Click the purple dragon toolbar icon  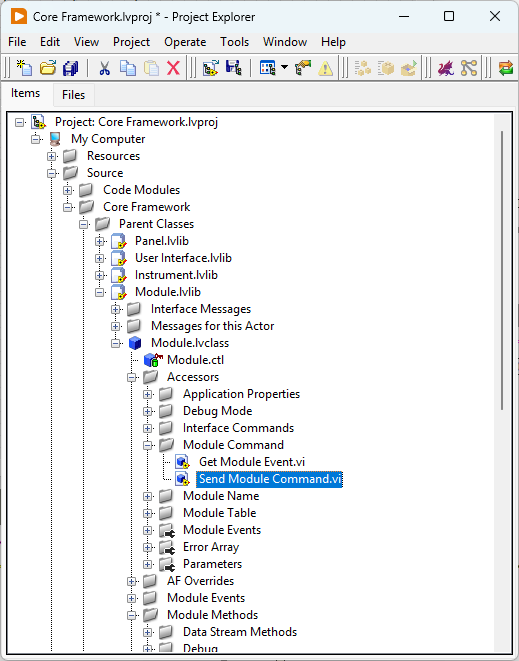[446, 68]
